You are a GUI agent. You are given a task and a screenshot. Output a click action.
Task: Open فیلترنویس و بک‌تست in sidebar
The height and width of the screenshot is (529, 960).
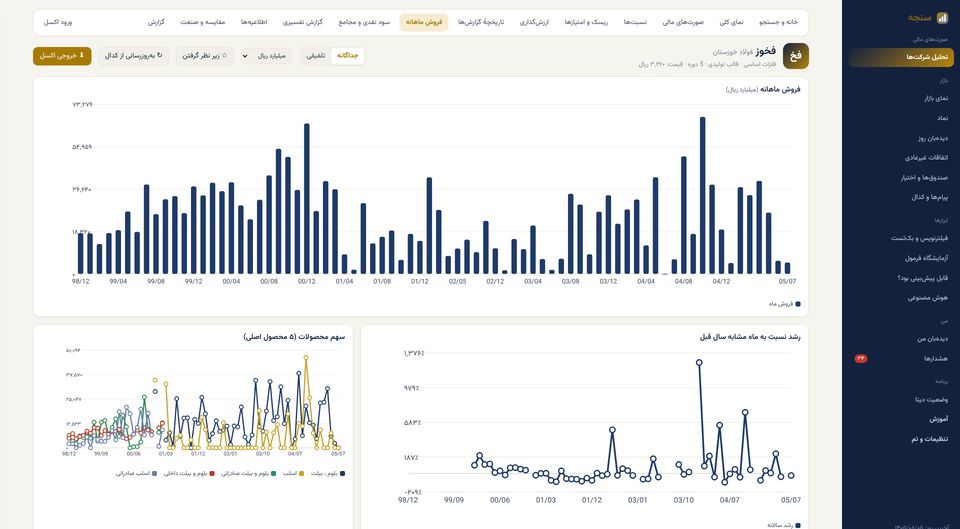901,238
